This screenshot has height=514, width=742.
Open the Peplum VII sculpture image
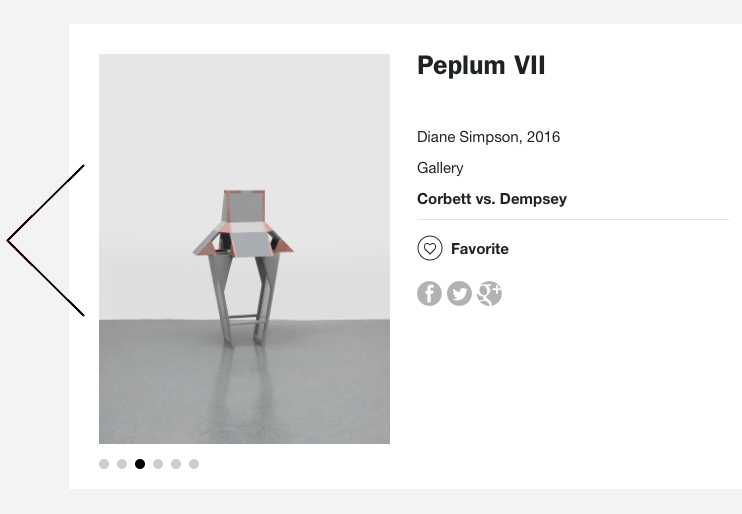pos(244,249)
